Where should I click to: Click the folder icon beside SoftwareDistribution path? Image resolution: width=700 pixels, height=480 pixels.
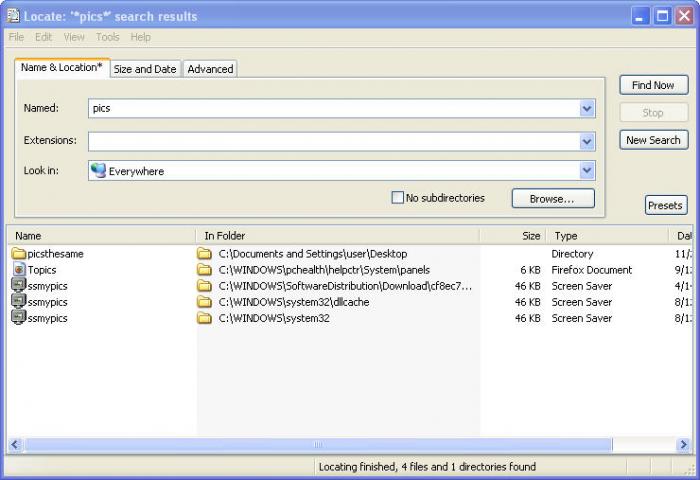[x=204, y=286]
